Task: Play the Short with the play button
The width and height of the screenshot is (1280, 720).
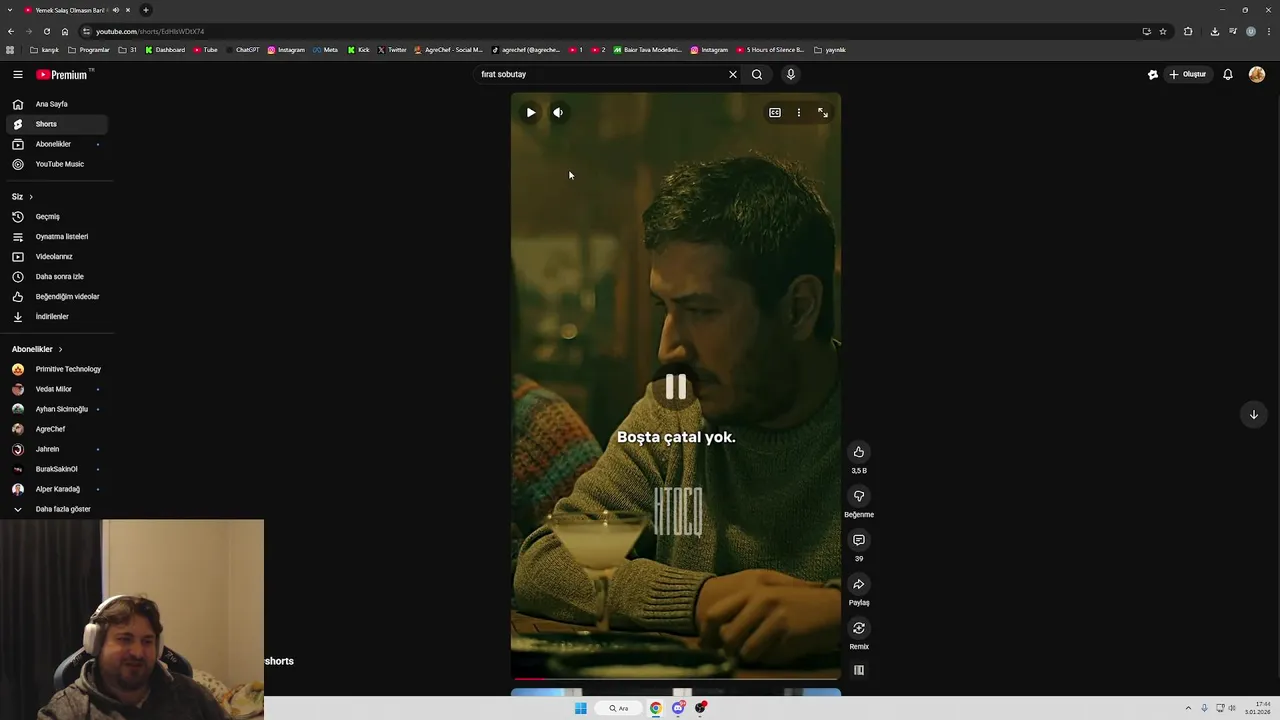Action: click(x=531, y=112)
